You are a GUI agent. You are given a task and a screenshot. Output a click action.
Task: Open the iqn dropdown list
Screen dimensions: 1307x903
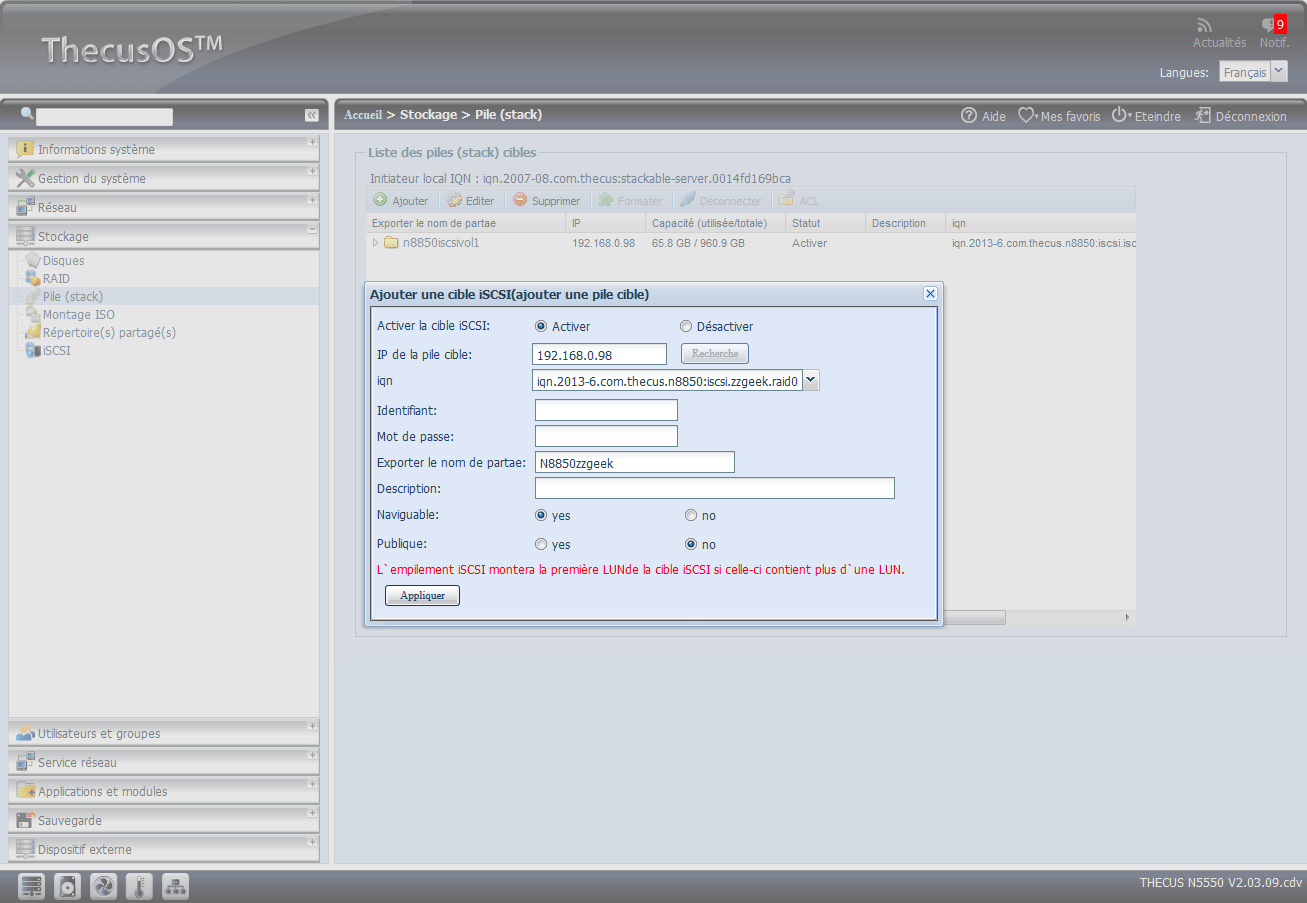811,380
